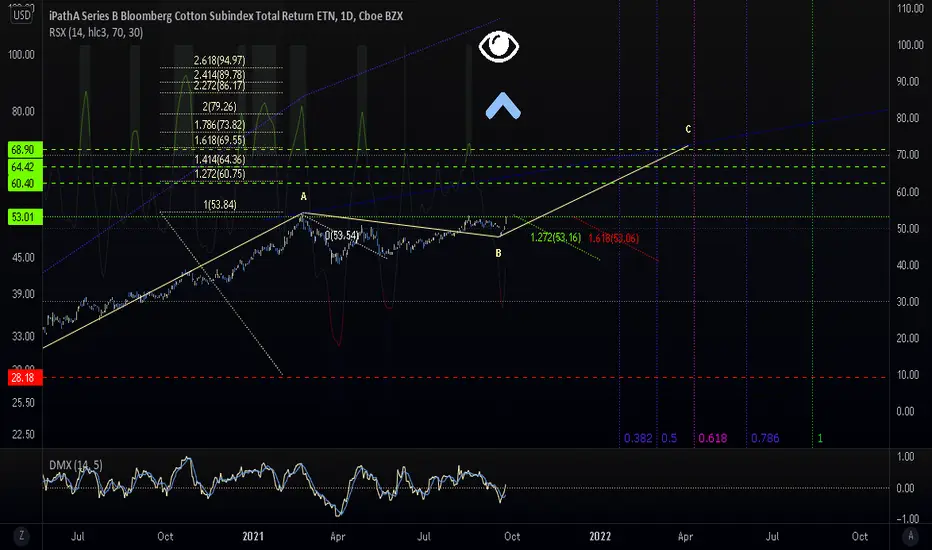Click the eye icon on the chart
Viewport: 932px width, 550px height.
click(499, 46)
